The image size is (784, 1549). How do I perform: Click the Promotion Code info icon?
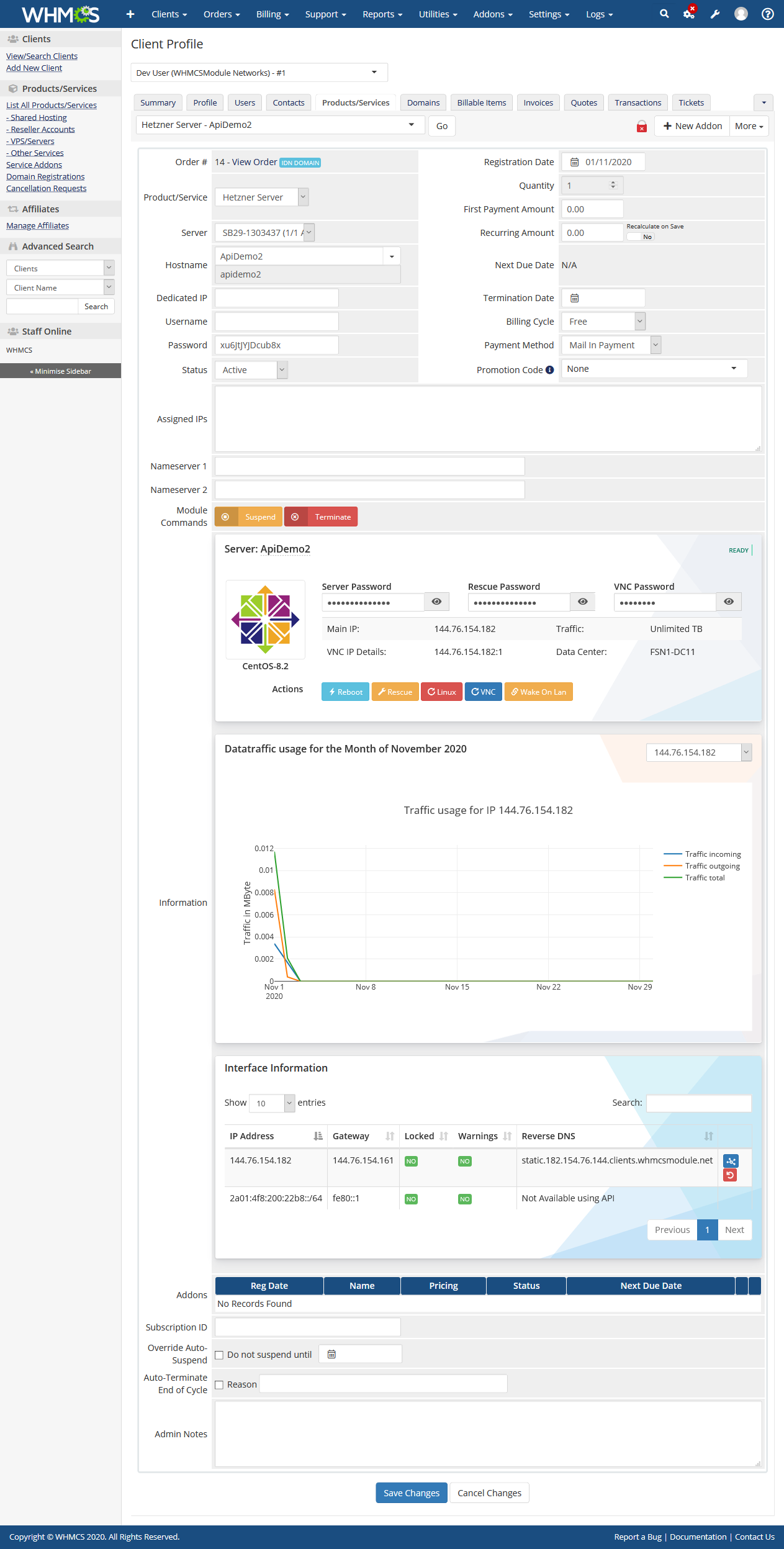(549, 370)
